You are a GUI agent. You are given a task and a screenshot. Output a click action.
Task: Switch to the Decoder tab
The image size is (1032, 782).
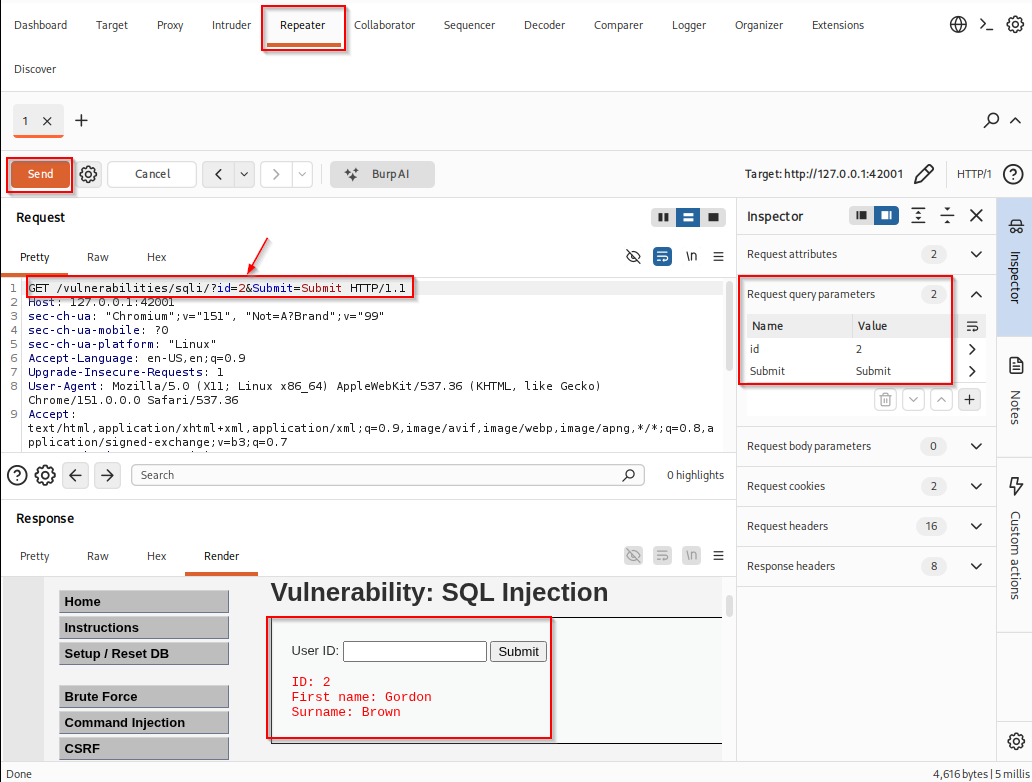point(544,25)
